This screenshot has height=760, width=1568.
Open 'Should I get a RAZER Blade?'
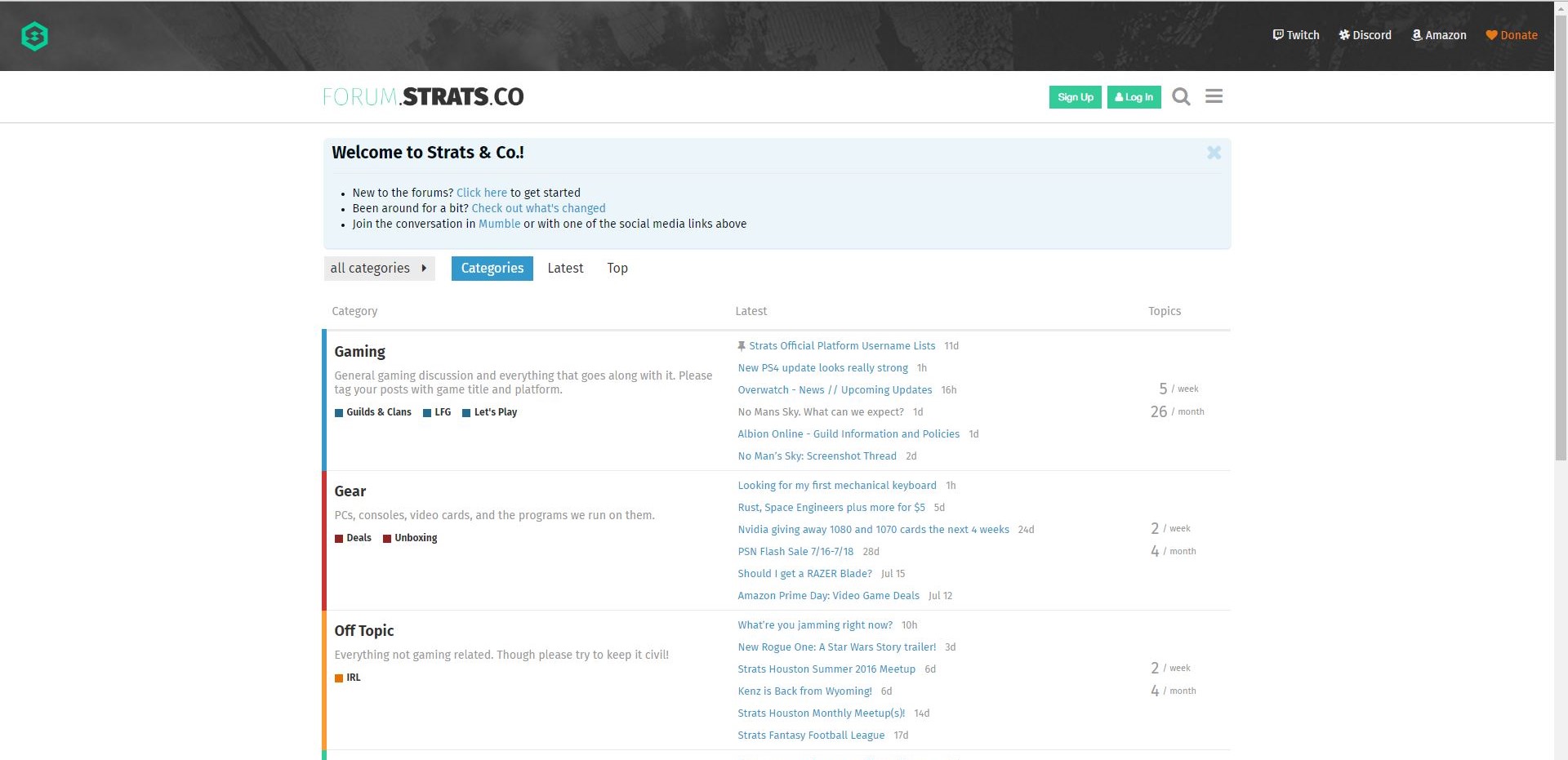tap(804, 574)
